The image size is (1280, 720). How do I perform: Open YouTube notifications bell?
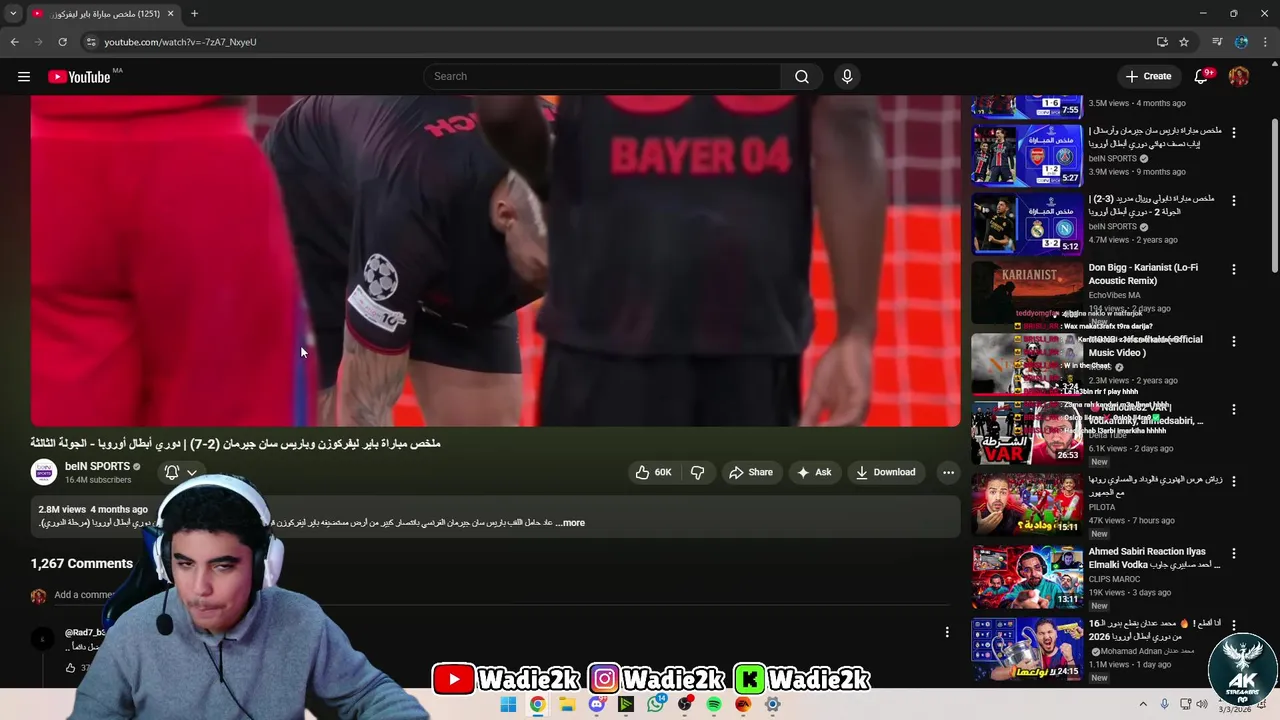[1202, 76]
